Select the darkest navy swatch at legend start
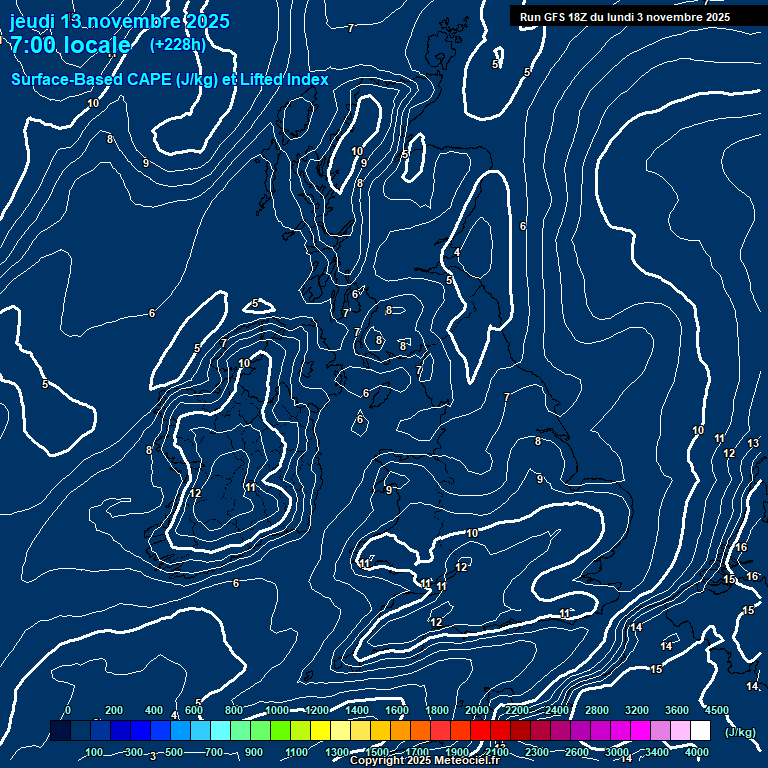The image size is (768, 768). coord(60,731)
